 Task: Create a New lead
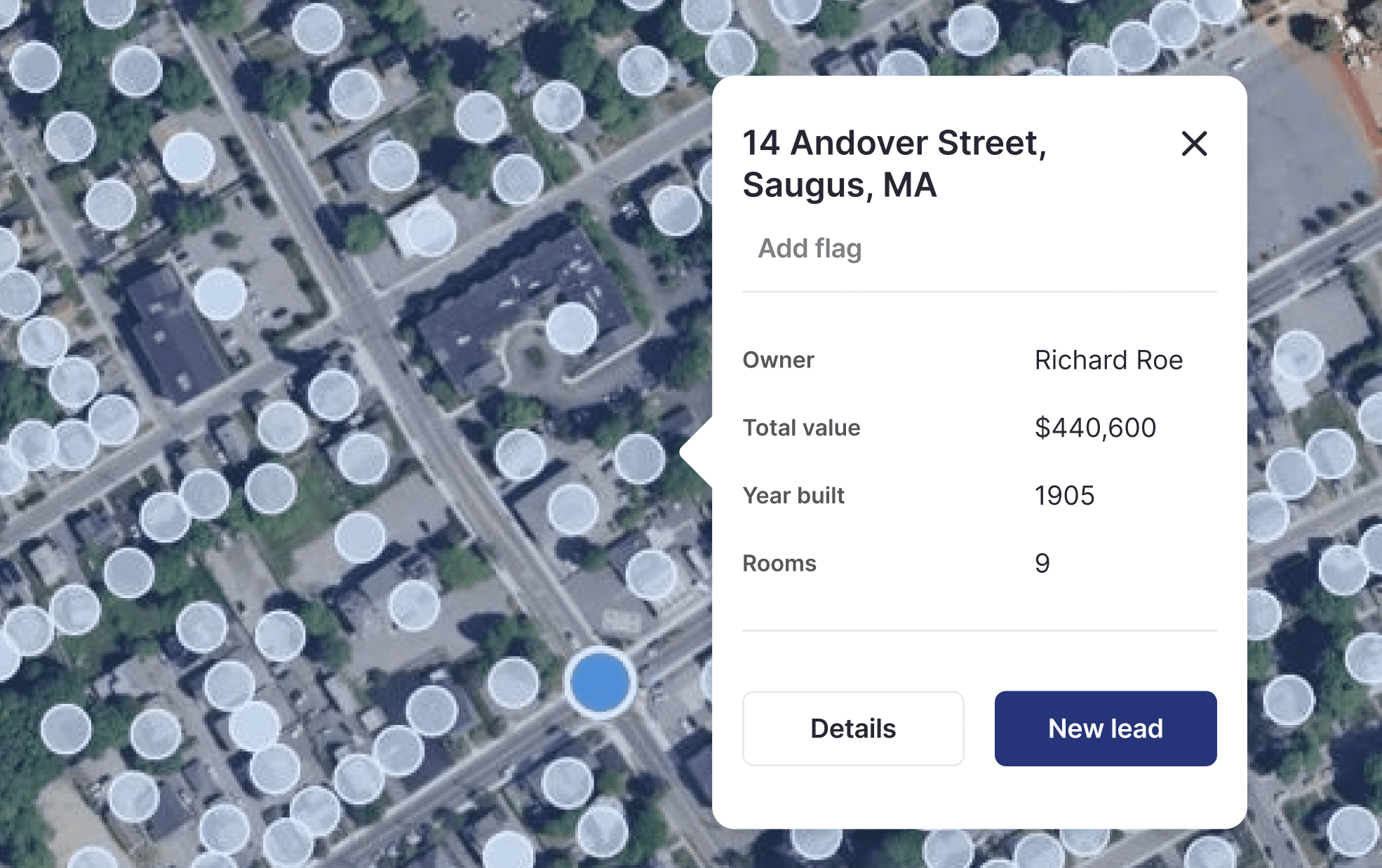click(1106, 728)
